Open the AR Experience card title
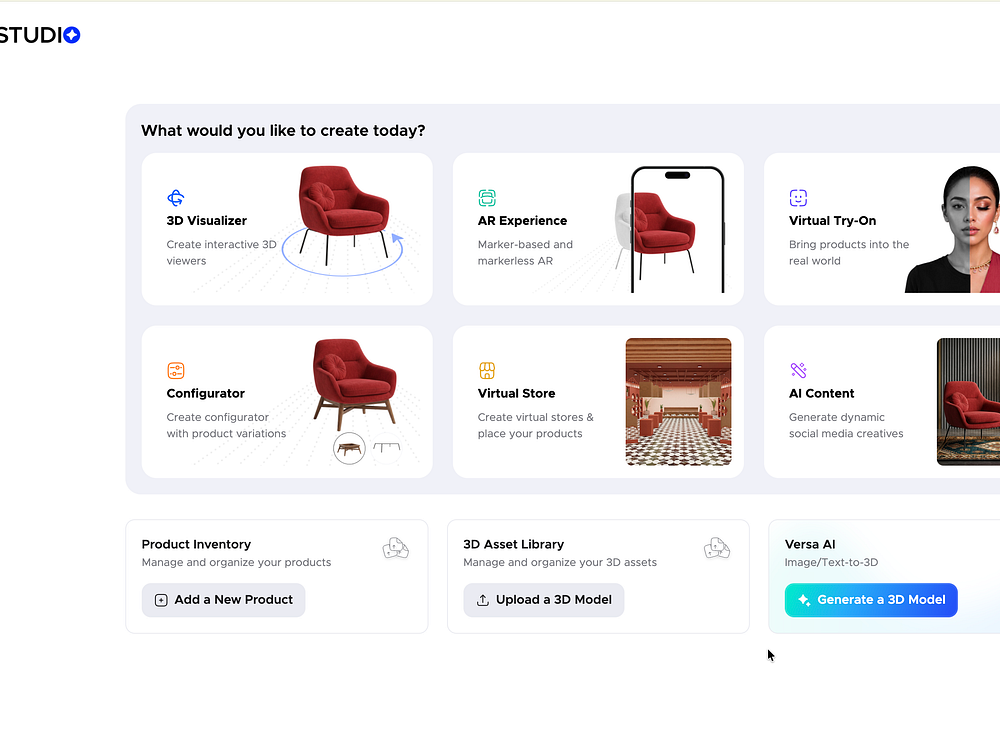Viewport: 1000px width, 750px height. click(522, 221)
